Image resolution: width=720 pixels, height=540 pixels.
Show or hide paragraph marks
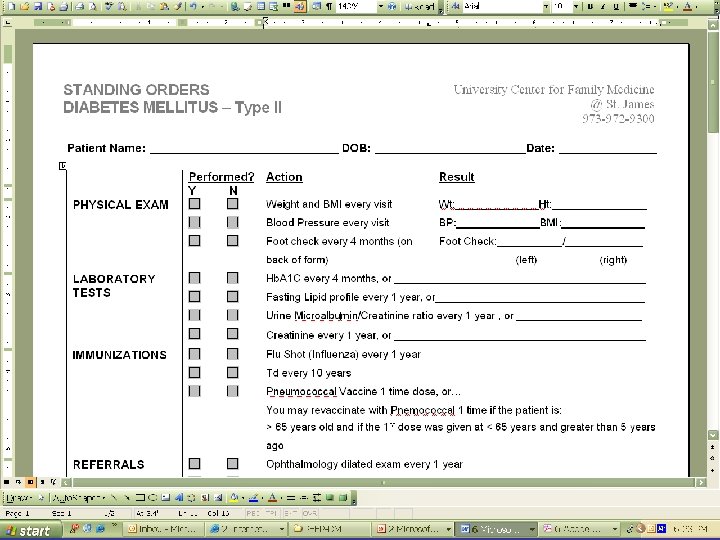[329, 6]
